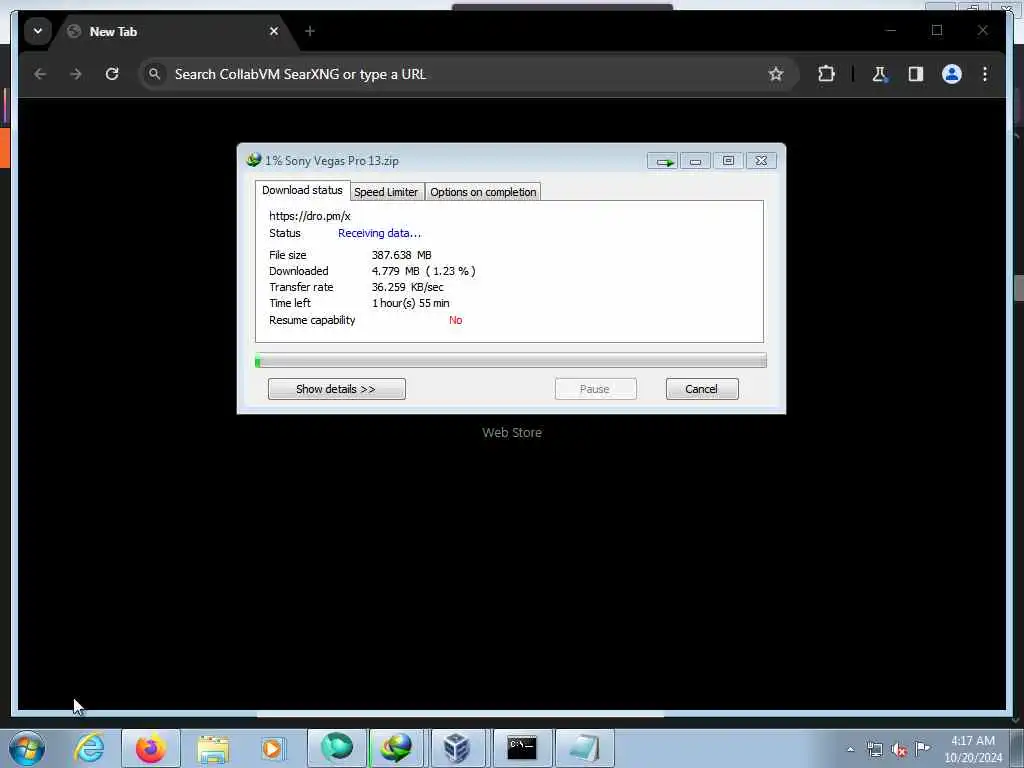Viewport: 1024px width, 768px height.
Task: Open Internet Download Manager in taskbar
Action: coord(397,748)
